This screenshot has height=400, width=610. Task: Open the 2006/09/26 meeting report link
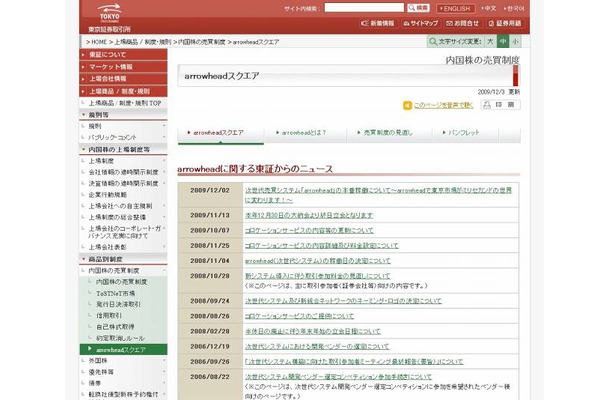[x=354, y=361]
